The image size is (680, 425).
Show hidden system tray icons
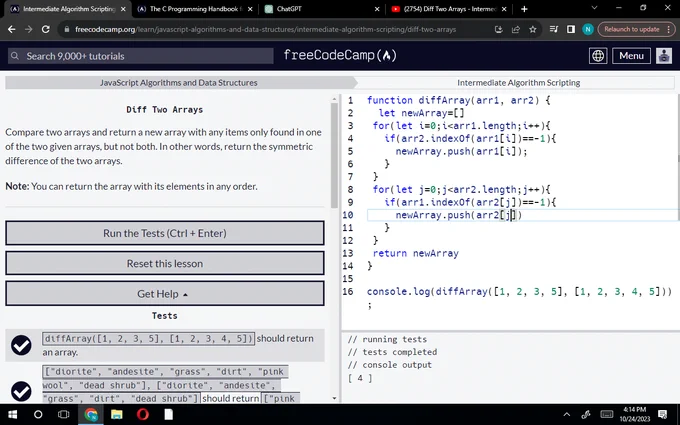566,415
